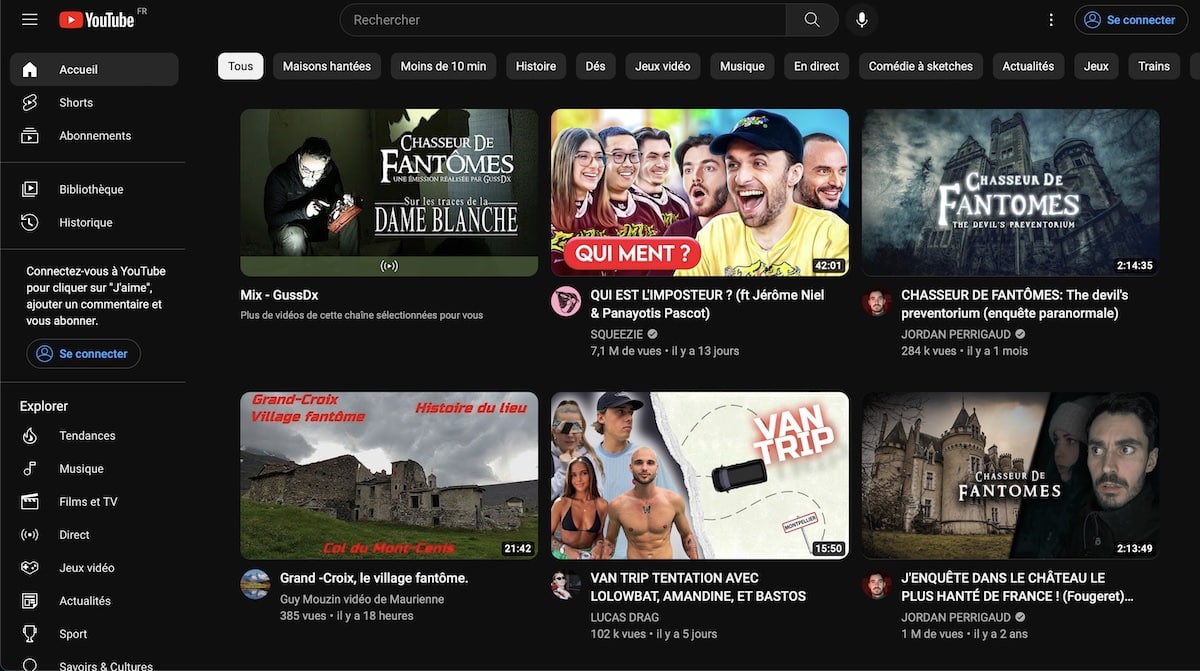Click Se connecter button in sidebar
Screen dimensions: 1200x671
pos(84,354)
